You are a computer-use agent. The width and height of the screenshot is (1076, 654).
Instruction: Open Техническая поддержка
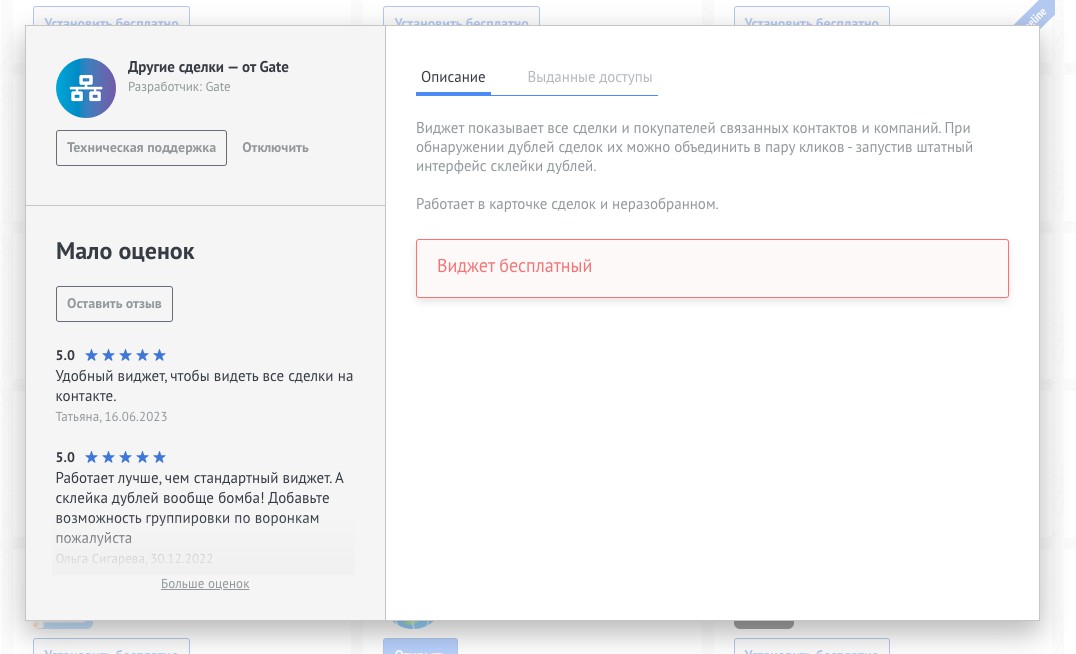[x=141, y=147]
